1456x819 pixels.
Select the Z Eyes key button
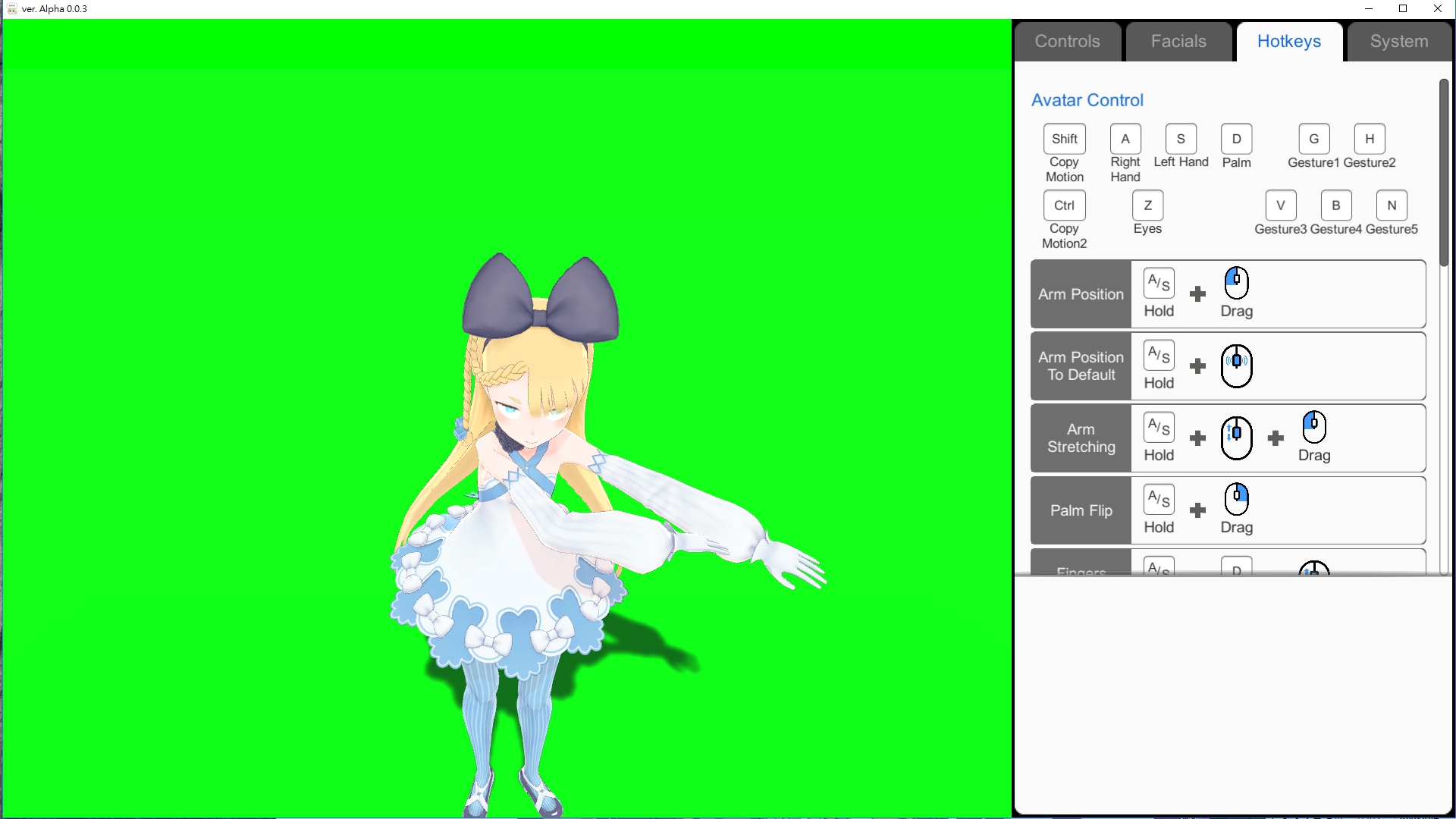[x=1147, y=205]
